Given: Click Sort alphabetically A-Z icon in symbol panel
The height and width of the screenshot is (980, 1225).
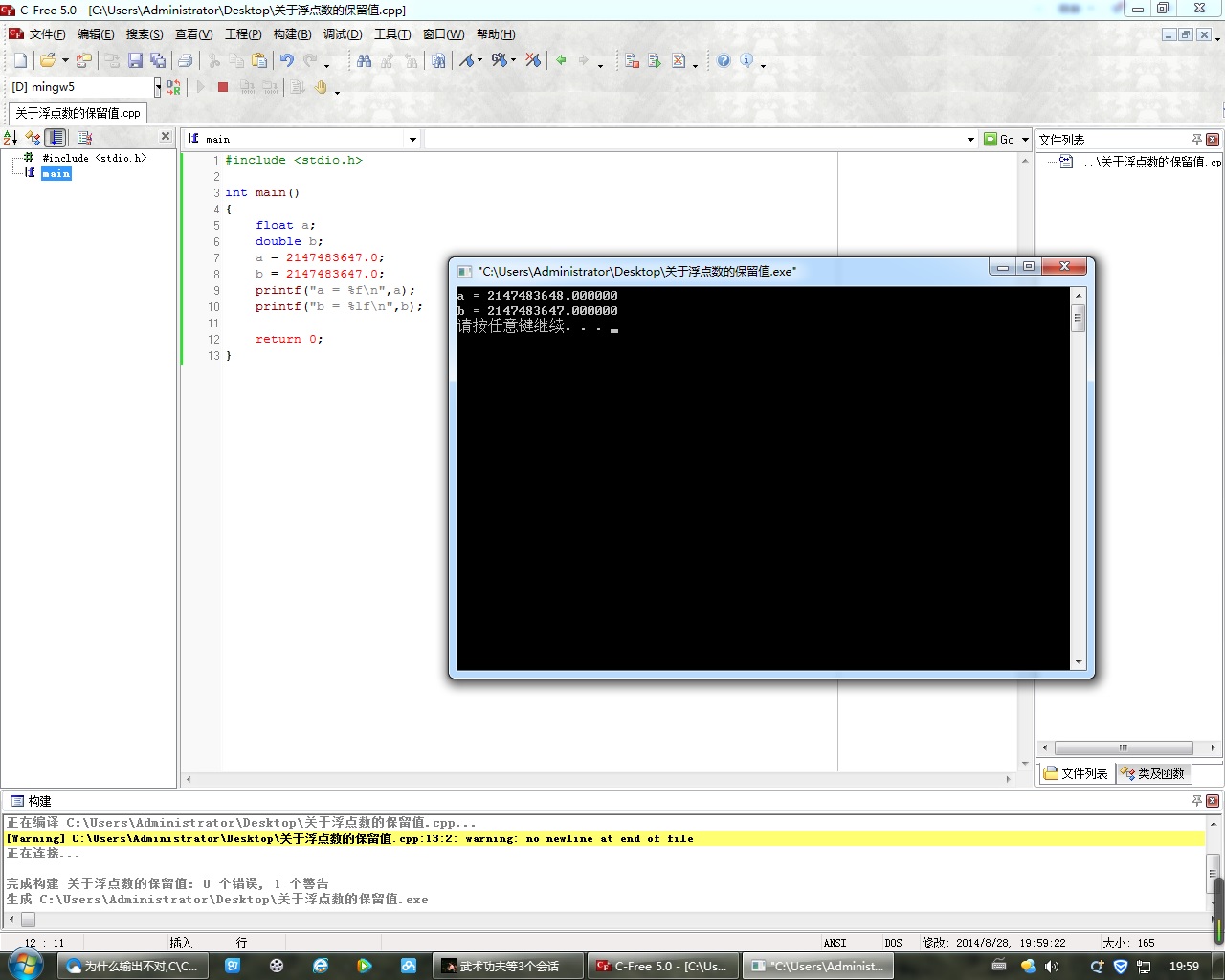Looking at the screenshot, I should coord(11,138).
